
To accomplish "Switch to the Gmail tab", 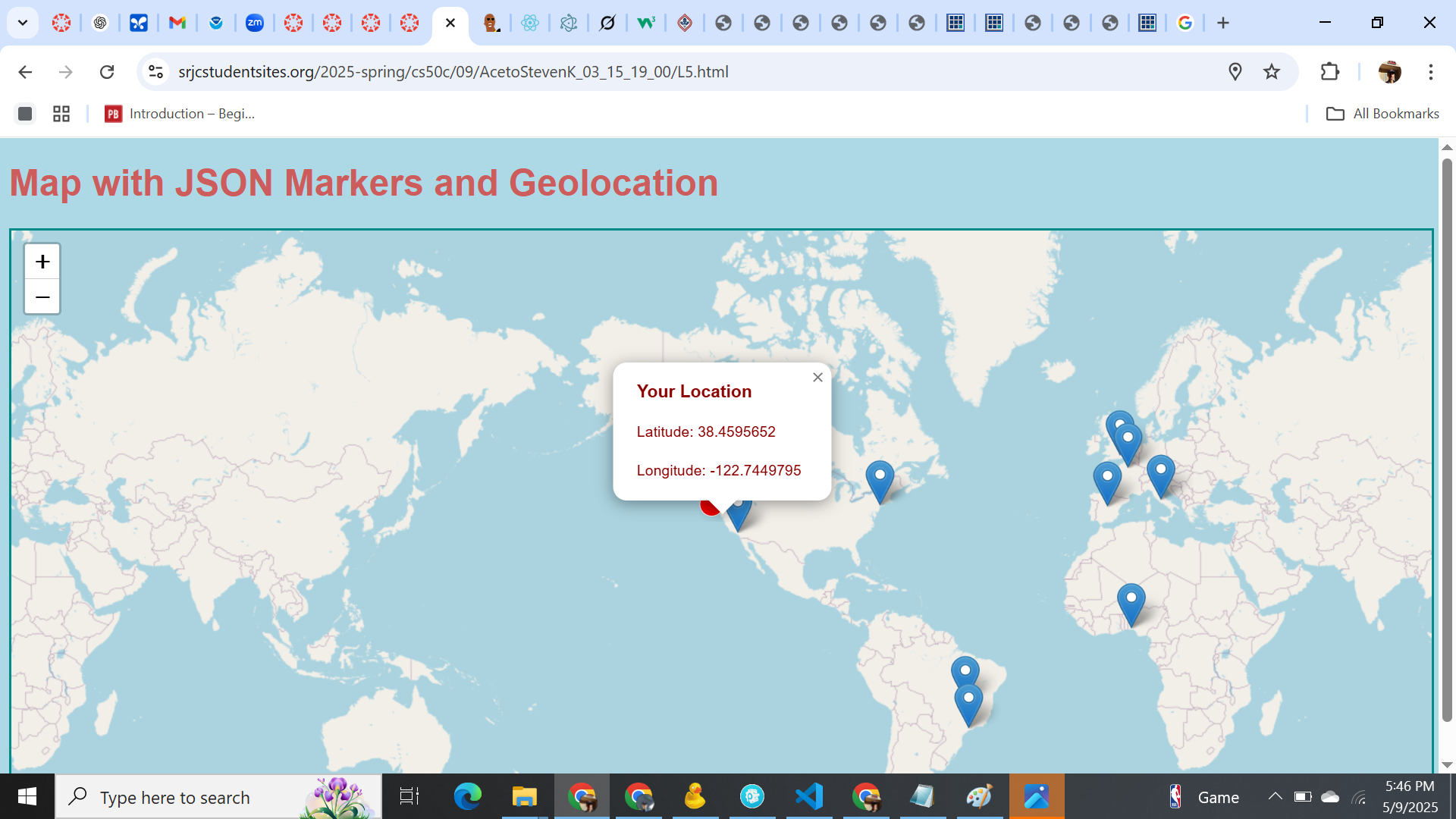I will pyautogui.click(x=177, y=23).
